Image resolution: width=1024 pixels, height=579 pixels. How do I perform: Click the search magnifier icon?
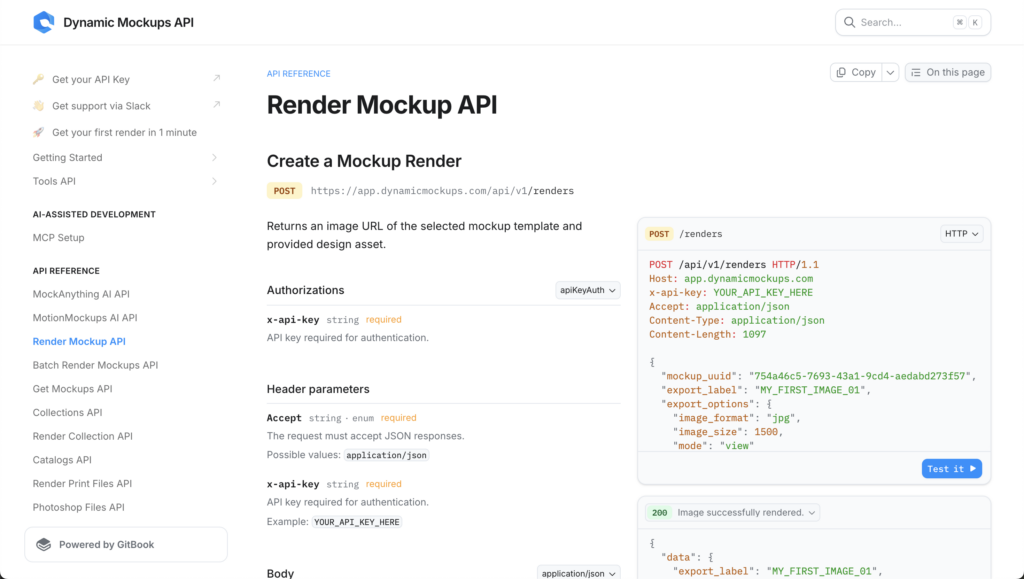pos(849,22)
